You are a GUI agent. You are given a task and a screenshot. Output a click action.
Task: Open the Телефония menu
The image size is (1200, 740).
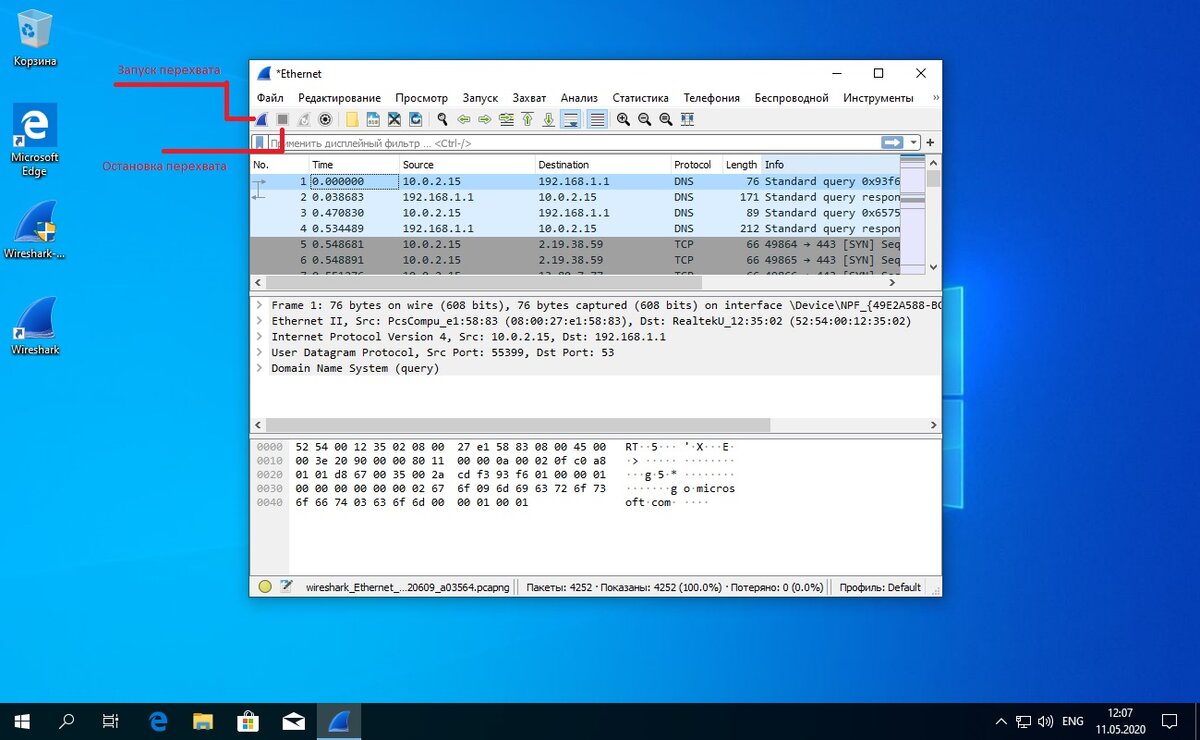[711, 98]
